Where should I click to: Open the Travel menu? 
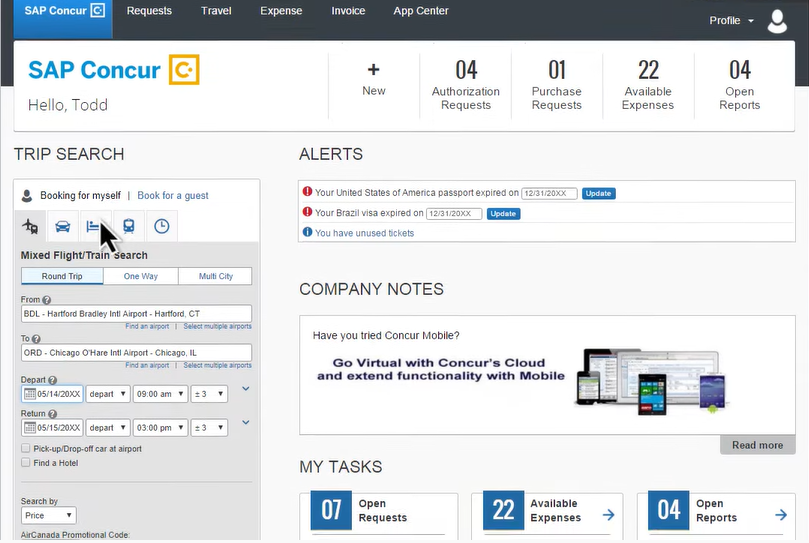pyautogui.click(x=216, y=11)
